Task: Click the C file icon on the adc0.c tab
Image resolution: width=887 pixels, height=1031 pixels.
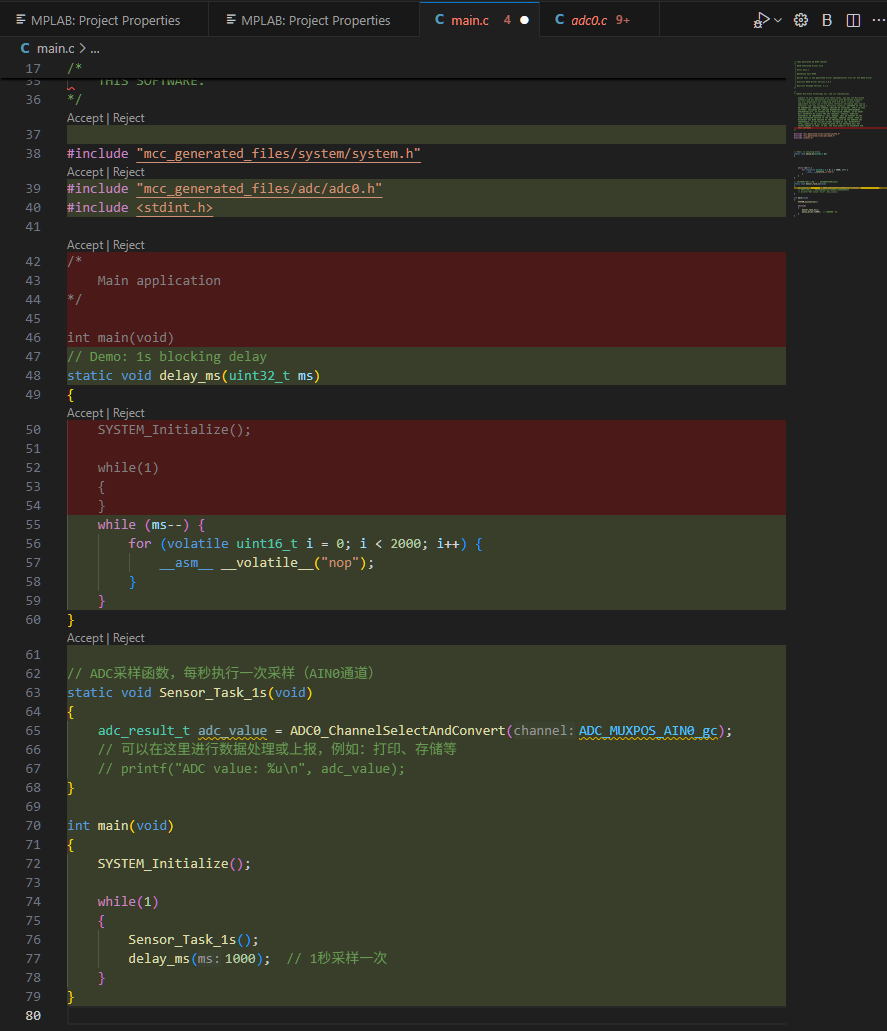Action: [x=560, y=20]
